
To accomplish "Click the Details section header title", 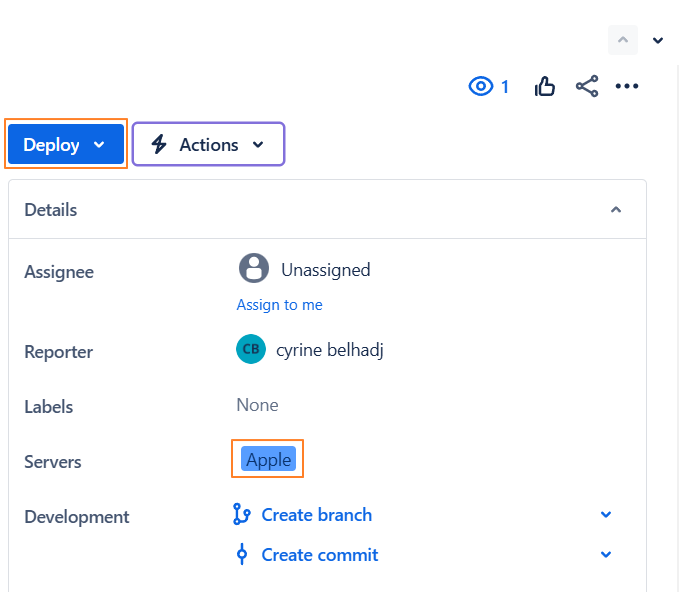I will click(51, 210).
